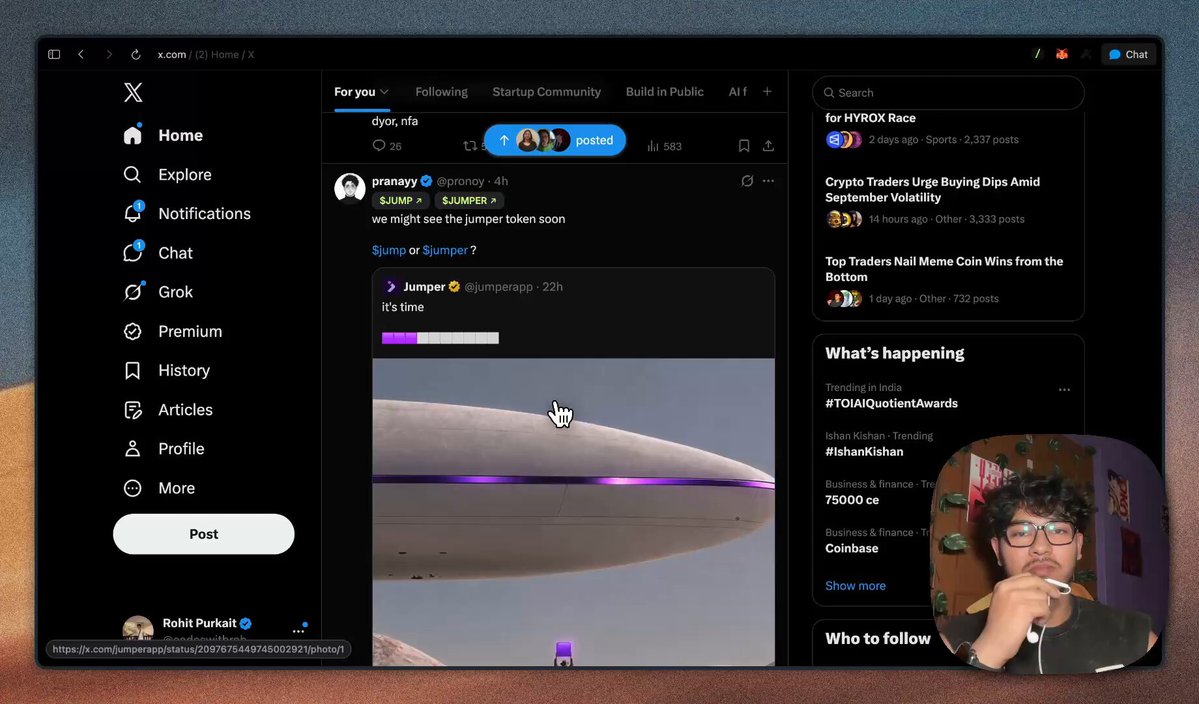This screenshot has width=1199, height=704.
Task: Open replies on the post with 26 comments
Action: pyautogui.click(x=387, y=146)
